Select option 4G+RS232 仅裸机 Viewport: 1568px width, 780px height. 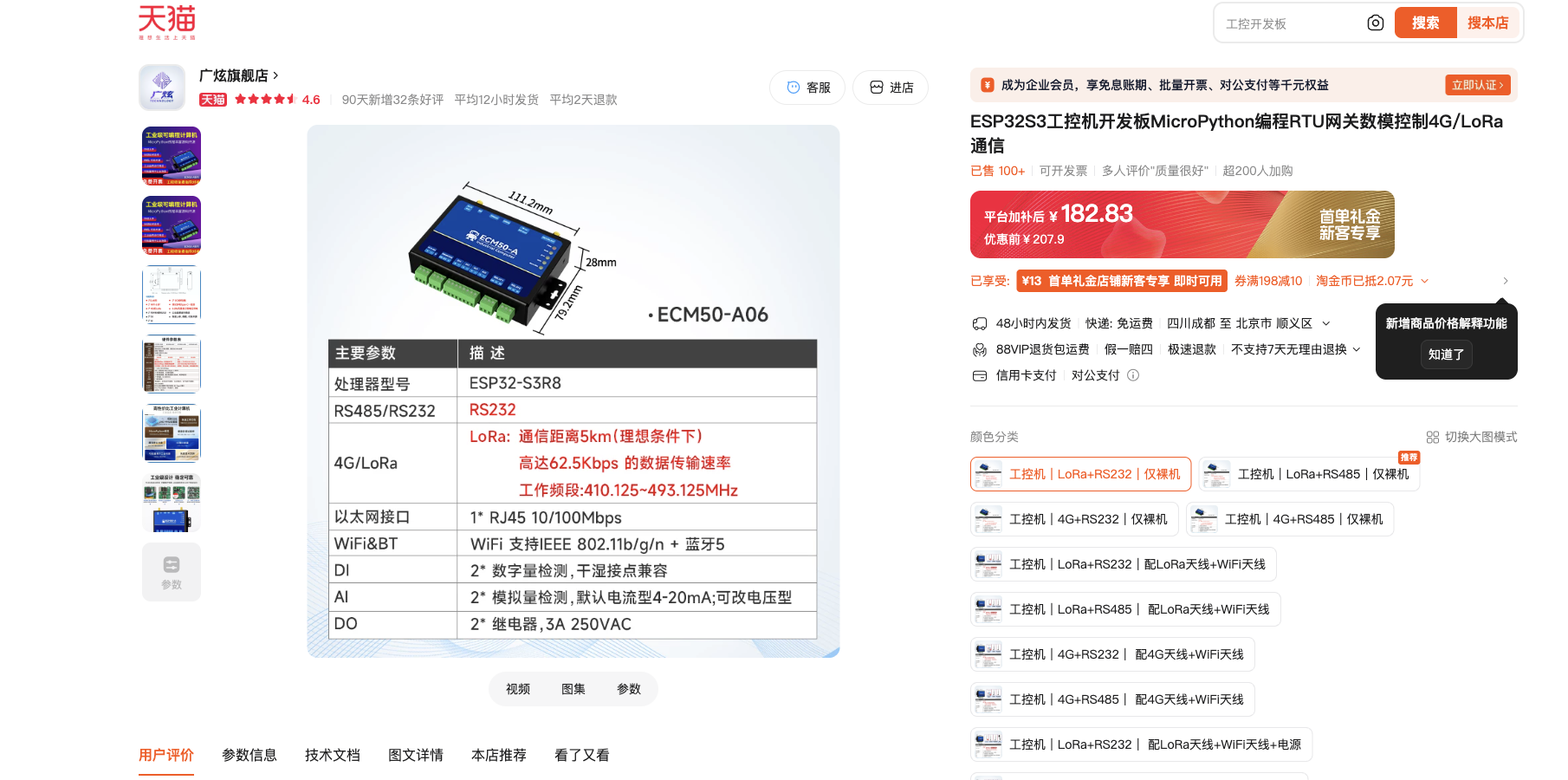(x=1074, y=519)
